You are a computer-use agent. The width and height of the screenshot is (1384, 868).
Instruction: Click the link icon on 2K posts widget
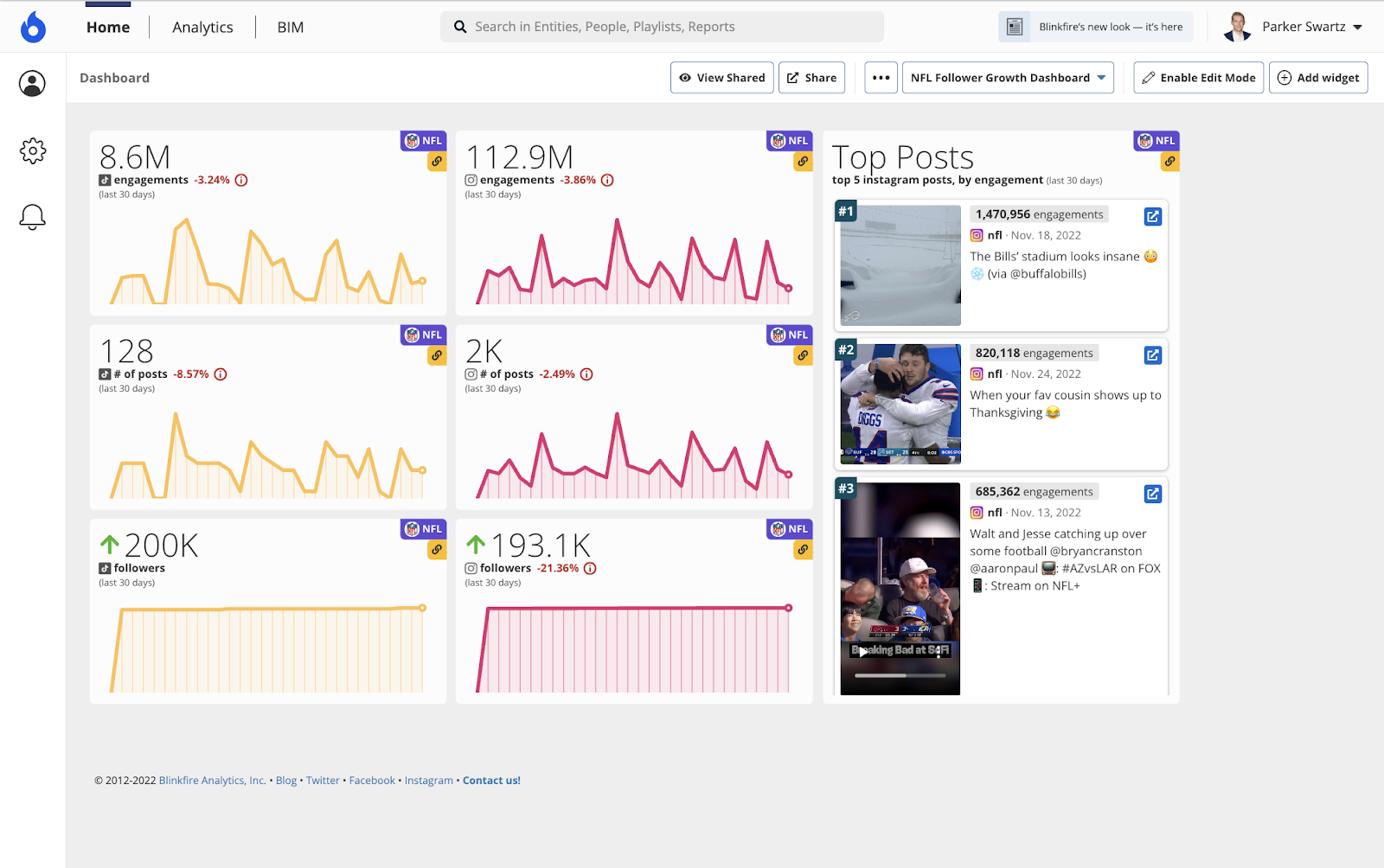click(803, 355)
